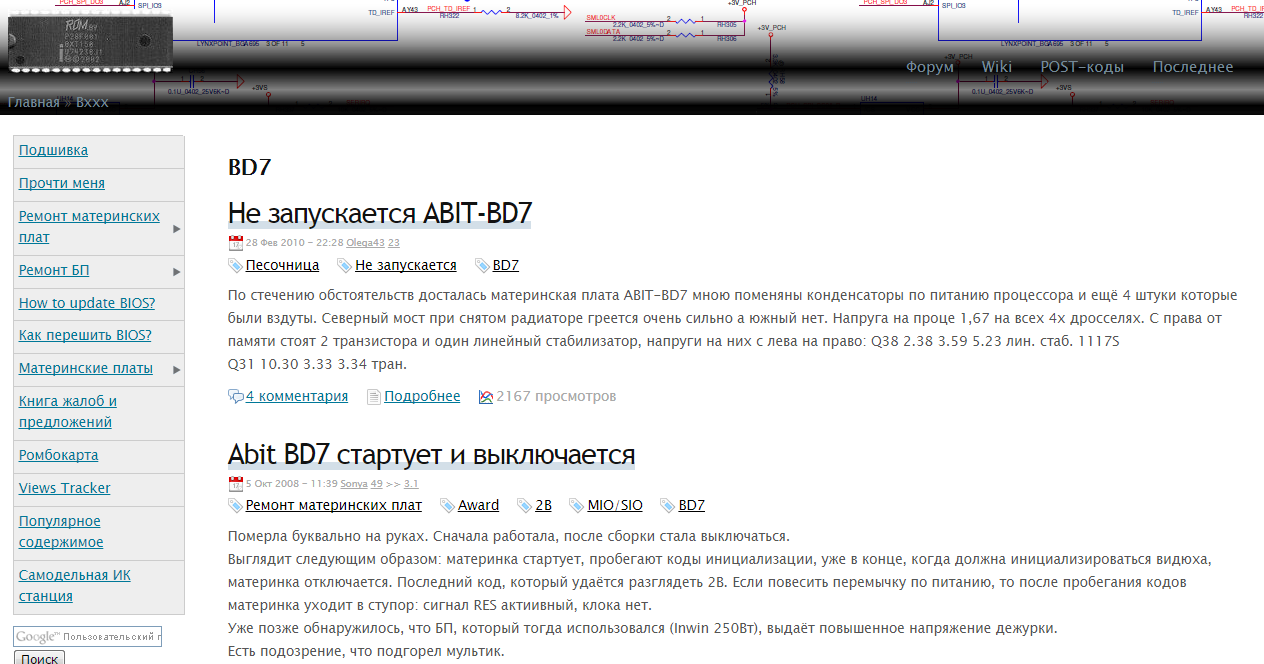Open Последнее in top navigation
1264x664 pixels.
[x=1193, y=67]
